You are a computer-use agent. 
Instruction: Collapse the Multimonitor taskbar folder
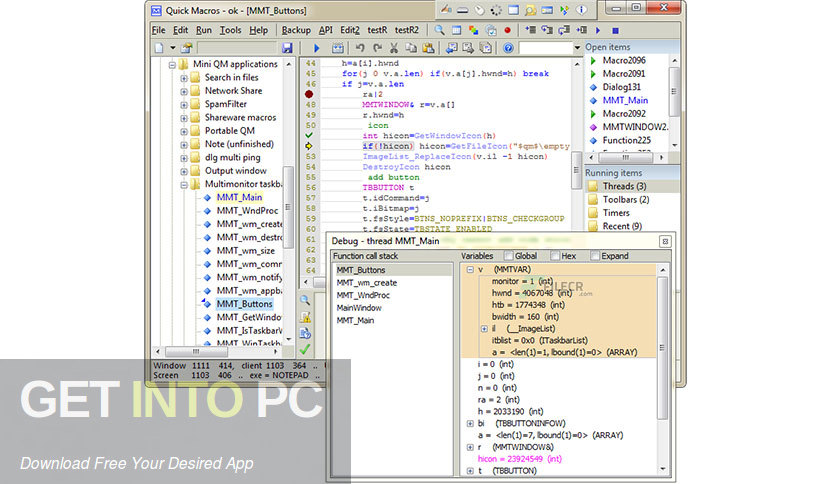click(183, 184)
